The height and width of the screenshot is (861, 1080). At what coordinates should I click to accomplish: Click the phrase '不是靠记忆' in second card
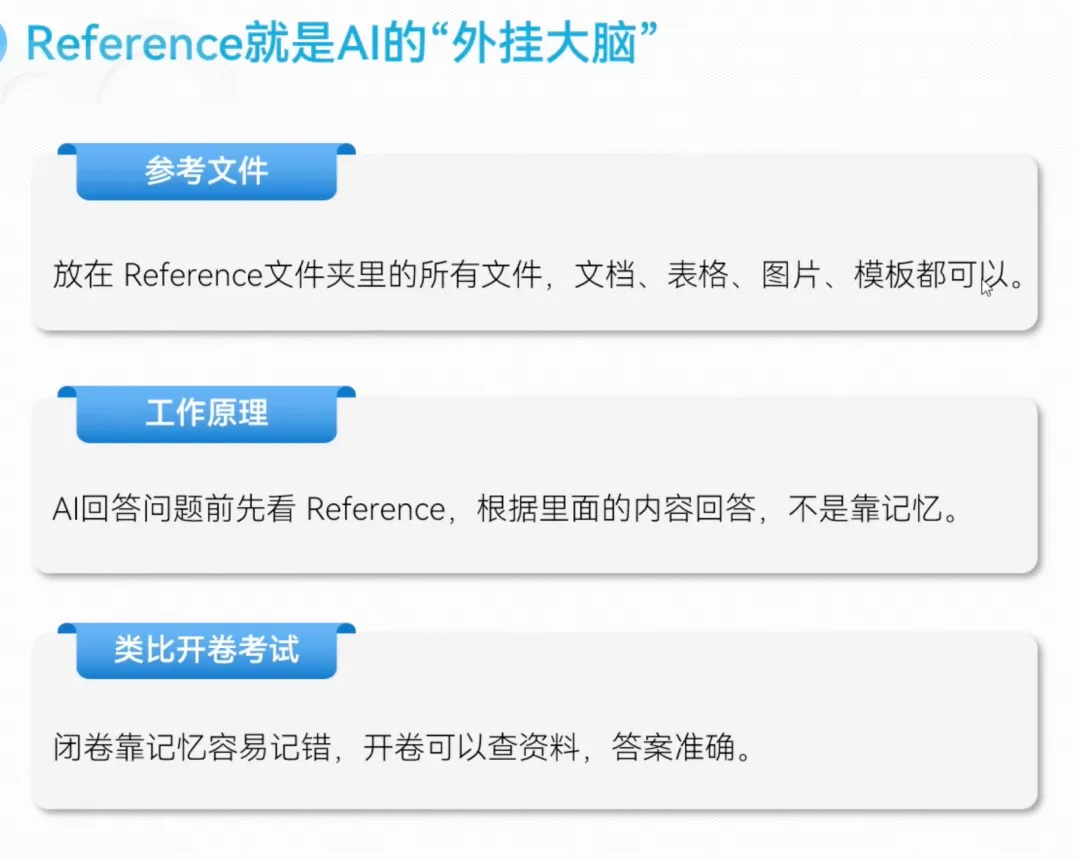click(865, 510)
